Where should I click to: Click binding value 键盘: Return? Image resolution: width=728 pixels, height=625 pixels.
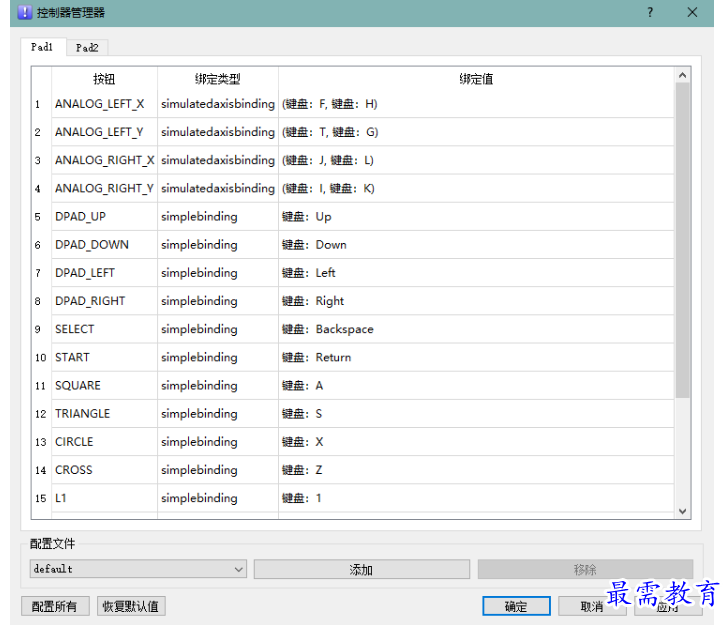pyautogui.click(x=476, y=358)
